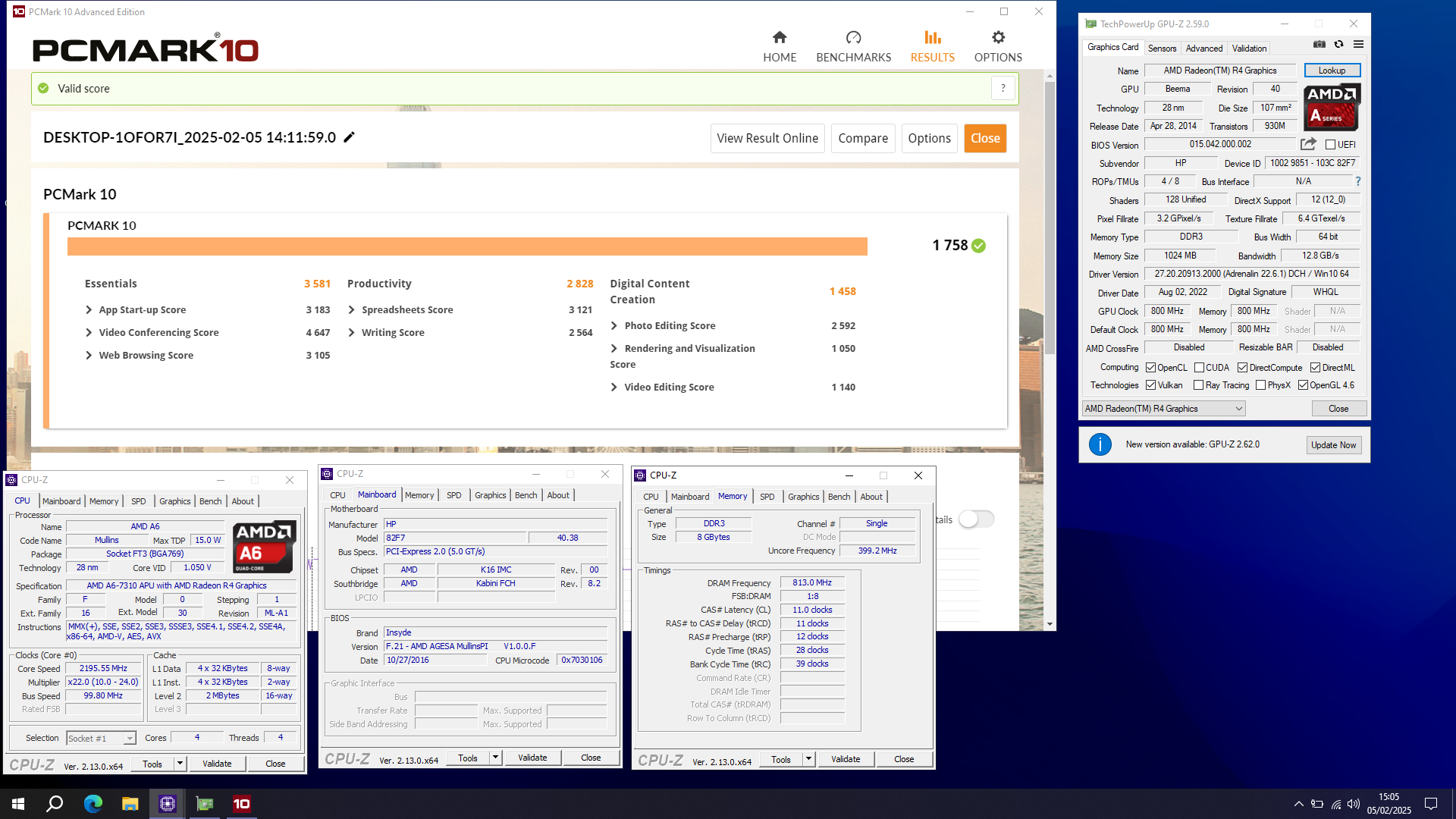Viewport: 1456px width, 819px height.
Task: Click Validate in CPU-Z CPU window
Action: pos(217,764)
